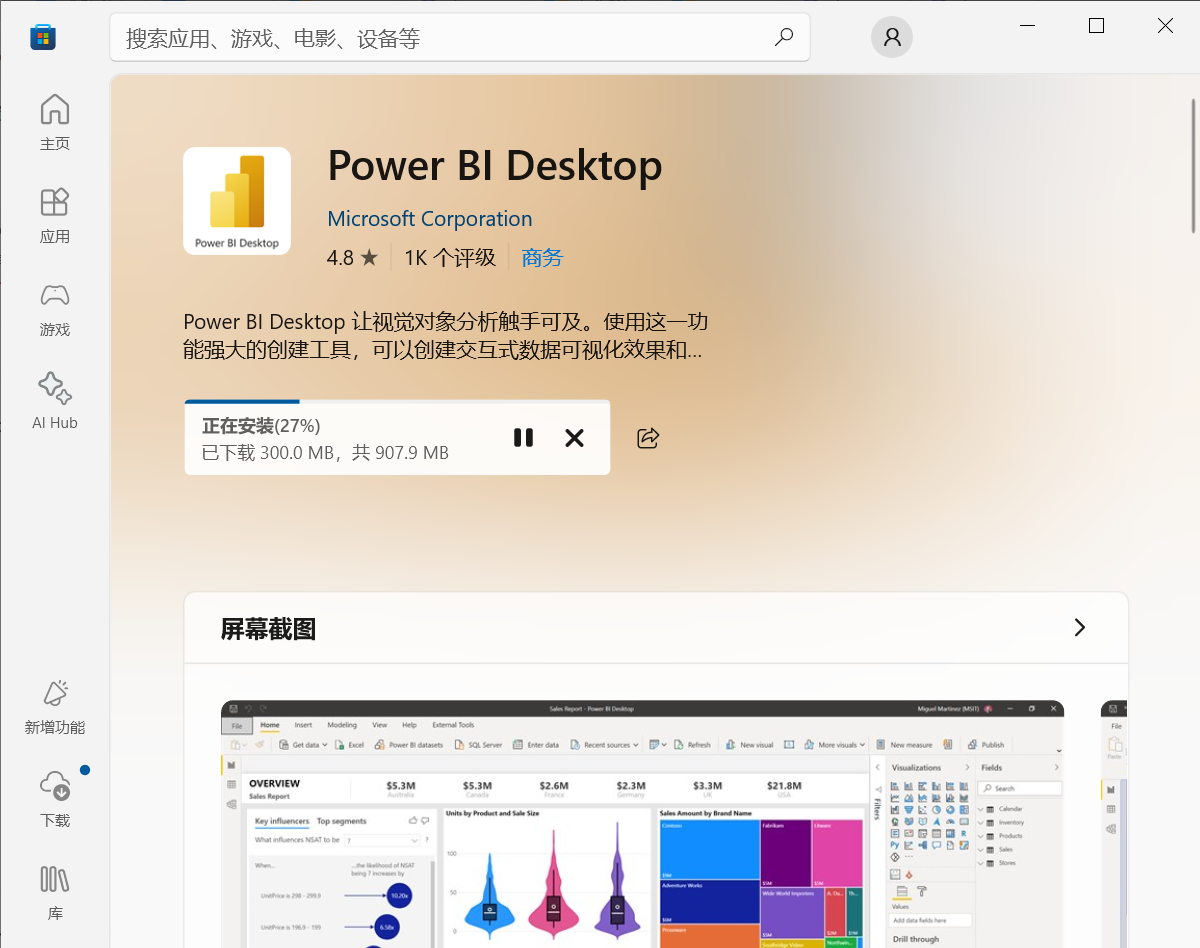Open the second partially visible screenshot
The image size is (1200, 948).
tap(1114, 824)
